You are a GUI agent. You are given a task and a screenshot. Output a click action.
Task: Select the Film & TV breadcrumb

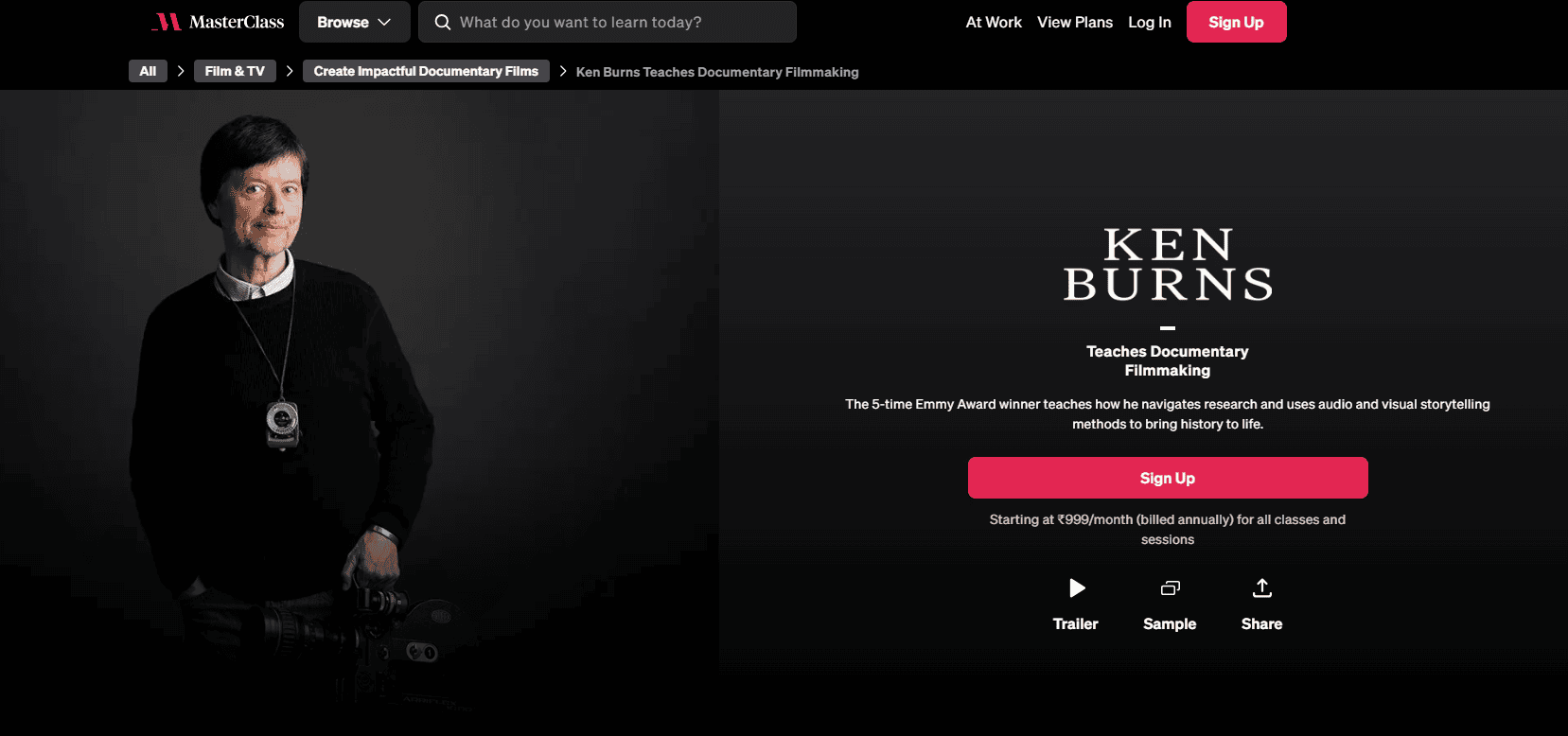tap(235, 71)
